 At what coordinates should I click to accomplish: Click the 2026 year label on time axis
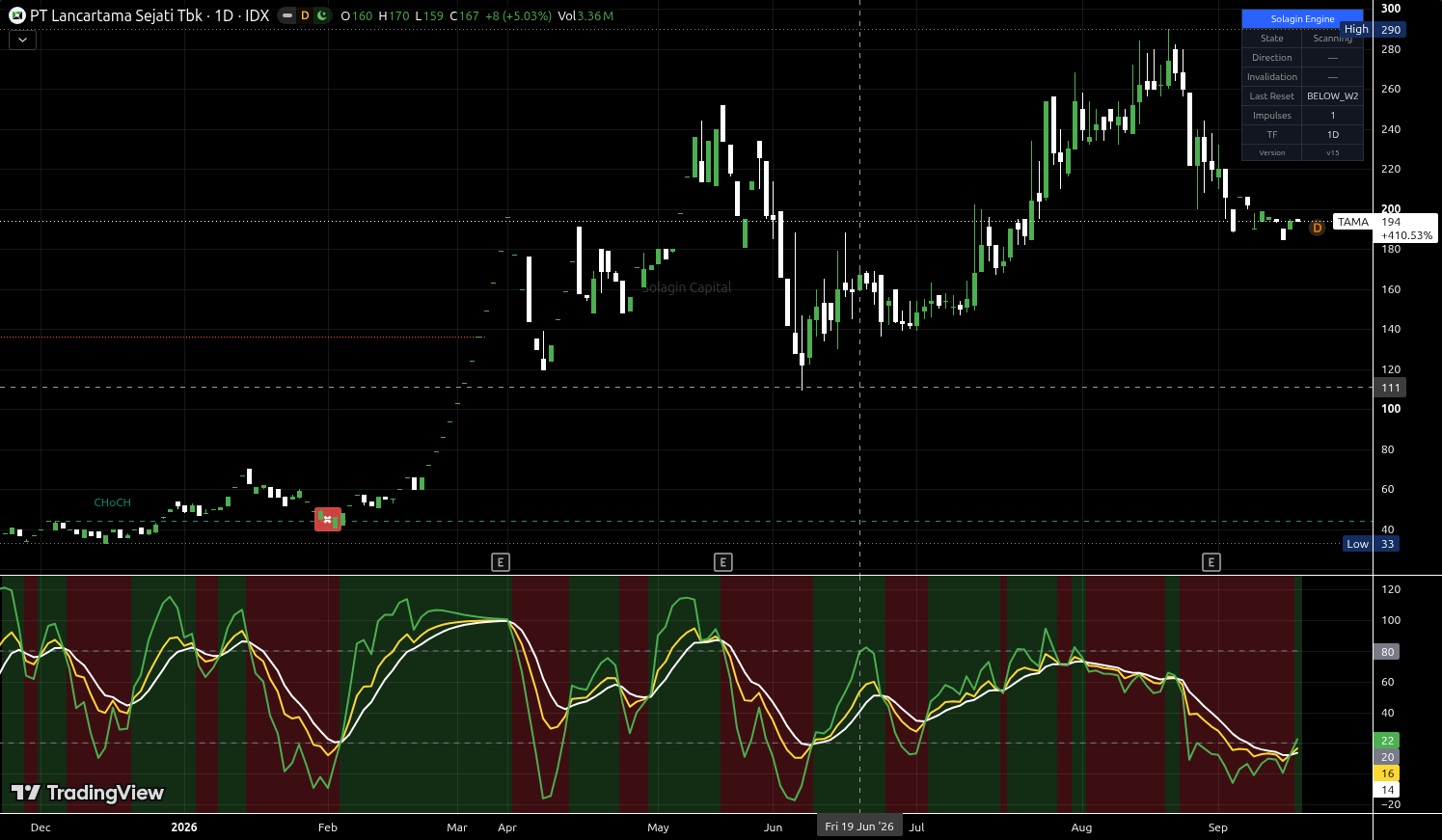(184, 827)
